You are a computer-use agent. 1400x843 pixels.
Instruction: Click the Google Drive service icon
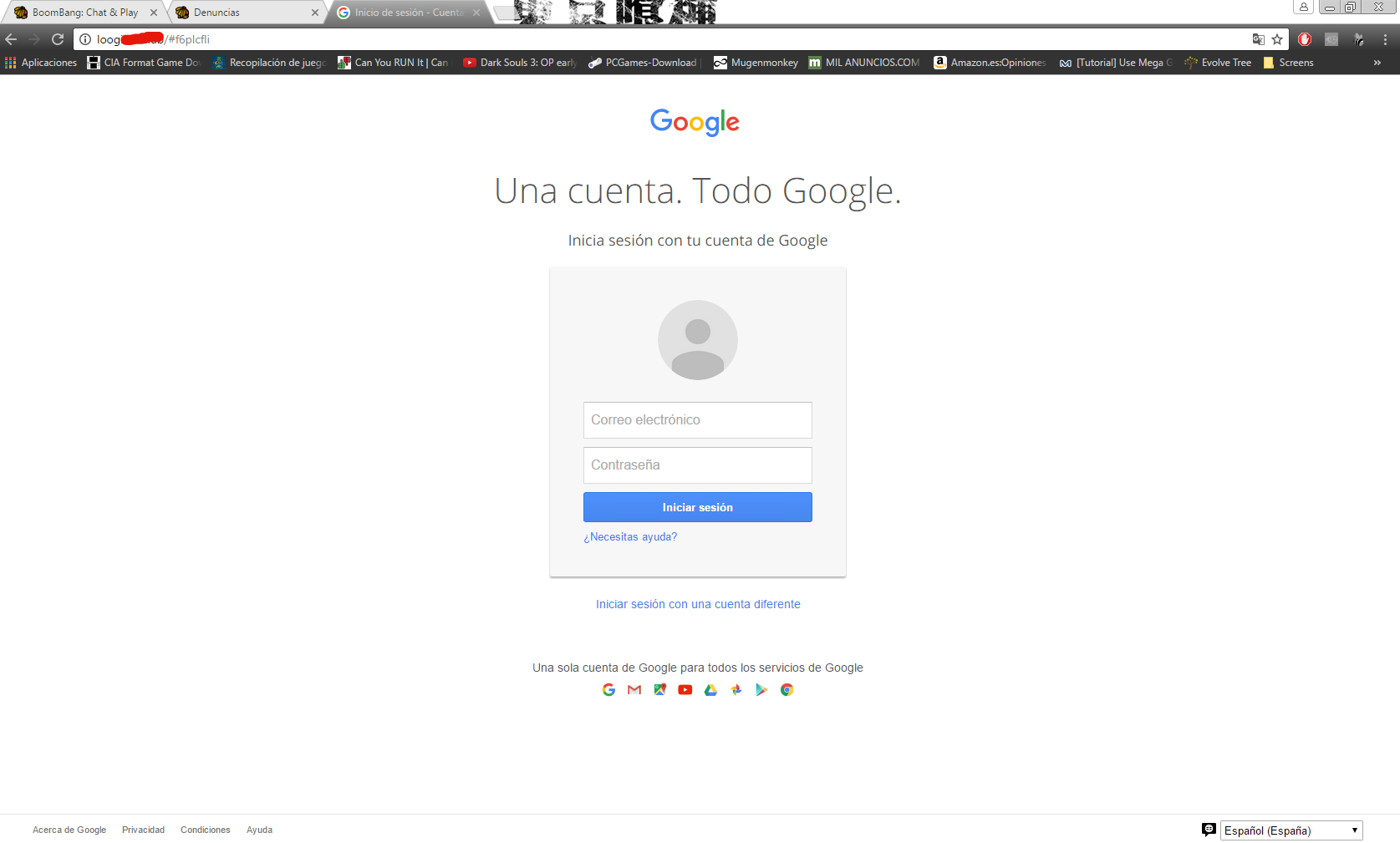(710, 689)
